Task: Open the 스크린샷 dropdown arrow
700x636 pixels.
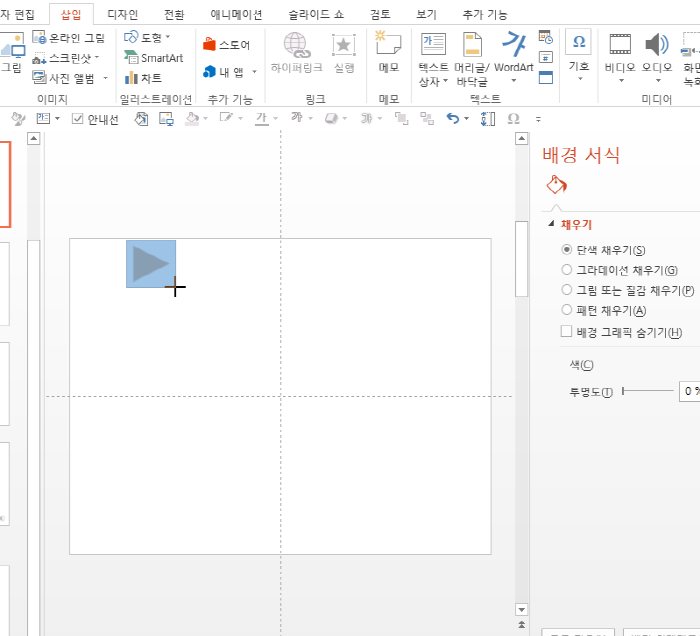Action: [x=97, y=57]
